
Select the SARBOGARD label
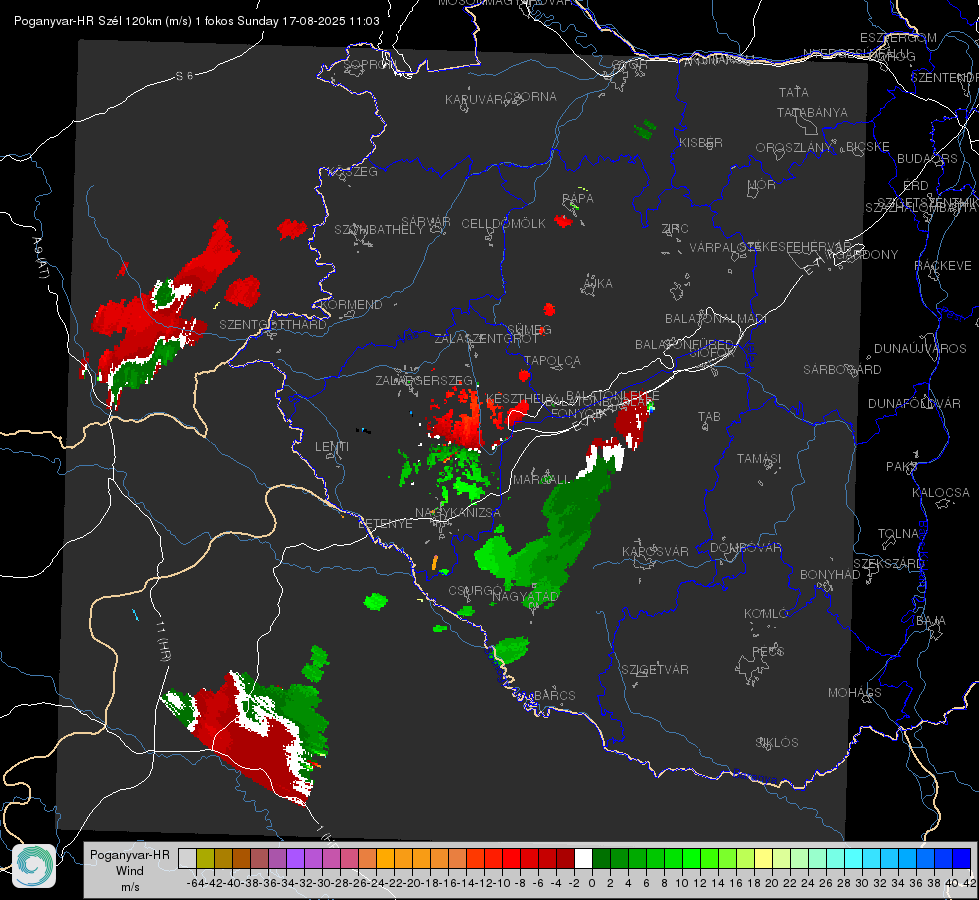842,370
